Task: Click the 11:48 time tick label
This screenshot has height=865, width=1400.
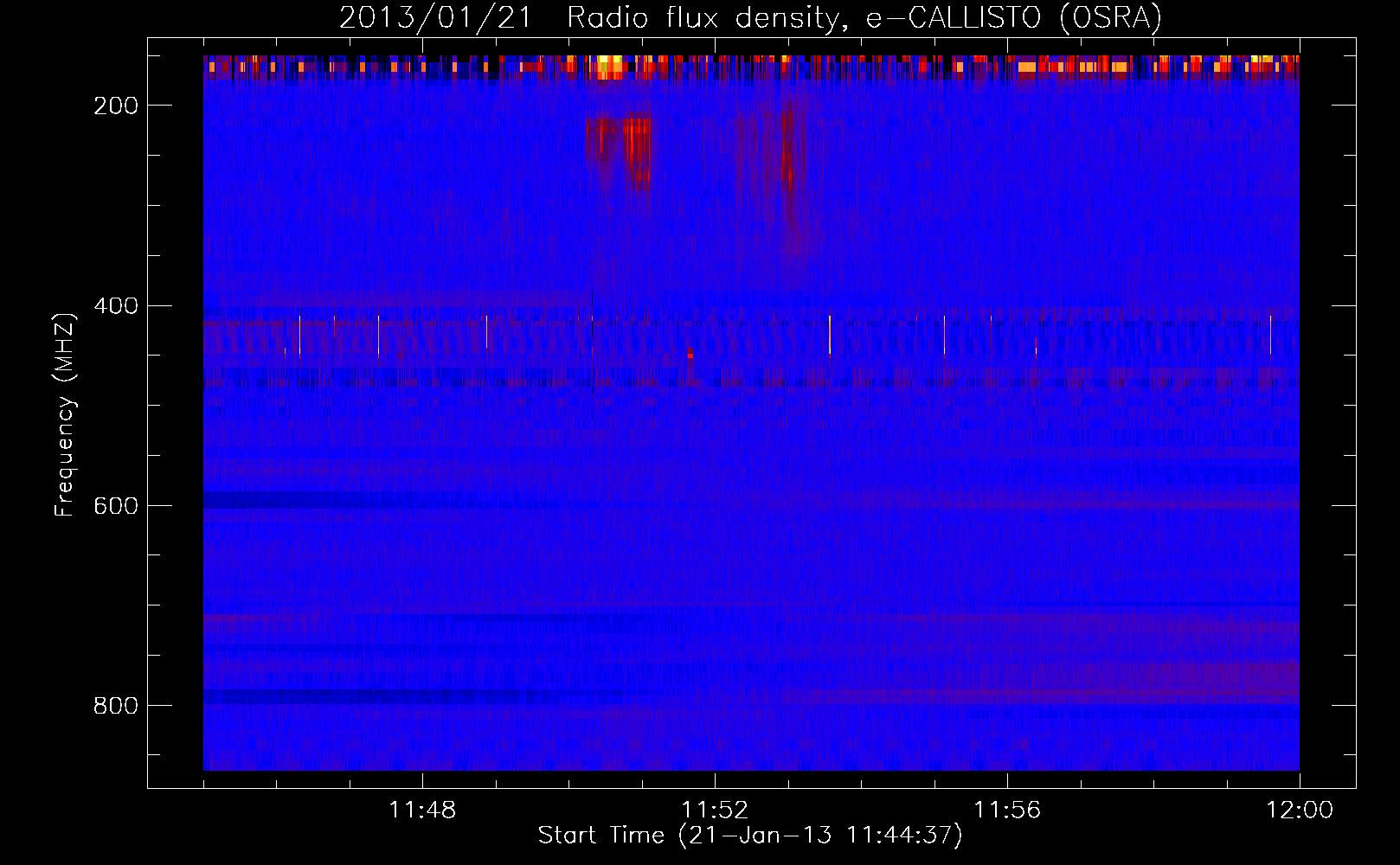Action: (422, 811)
